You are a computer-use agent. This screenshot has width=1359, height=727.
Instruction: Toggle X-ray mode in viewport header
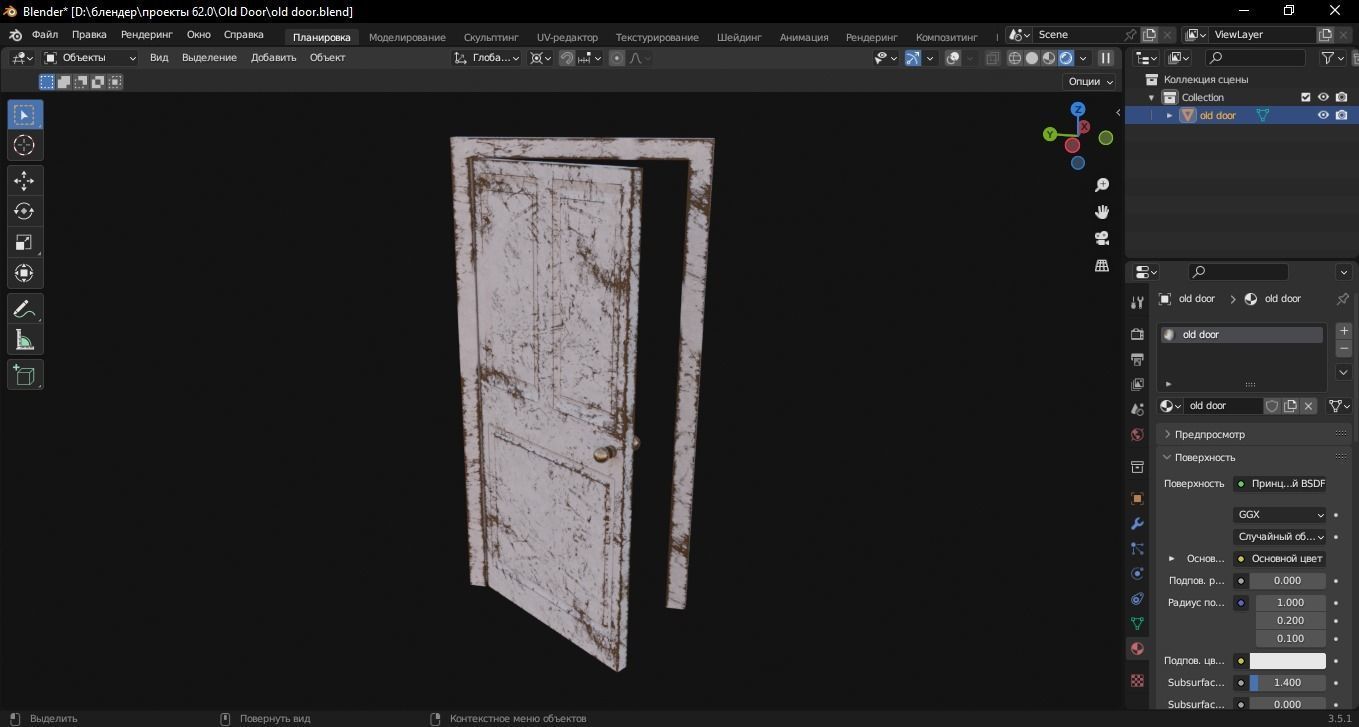pos(992,58)
